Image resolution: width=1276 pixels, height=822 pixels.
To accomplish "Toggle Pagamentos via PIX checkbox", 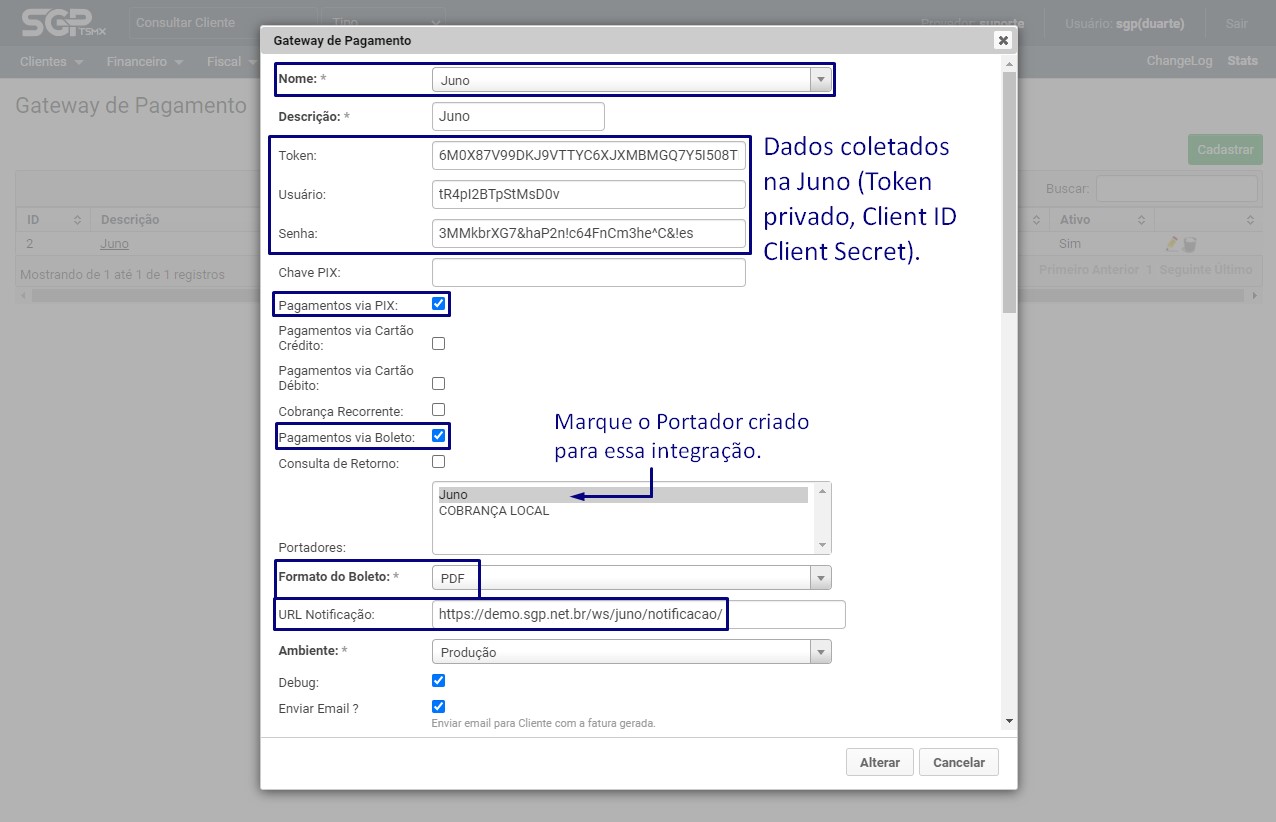I will 438,304.
